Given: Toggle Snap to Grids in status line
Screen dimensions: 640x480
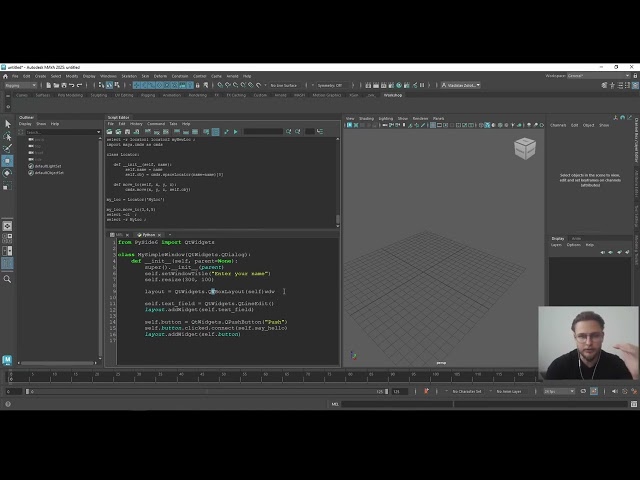Looking at the screenshot, I should coord(220,85).
